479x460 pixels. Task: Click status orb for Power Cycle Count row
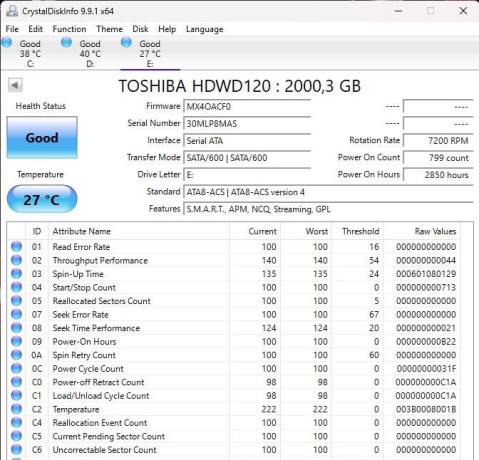point(16,368)
